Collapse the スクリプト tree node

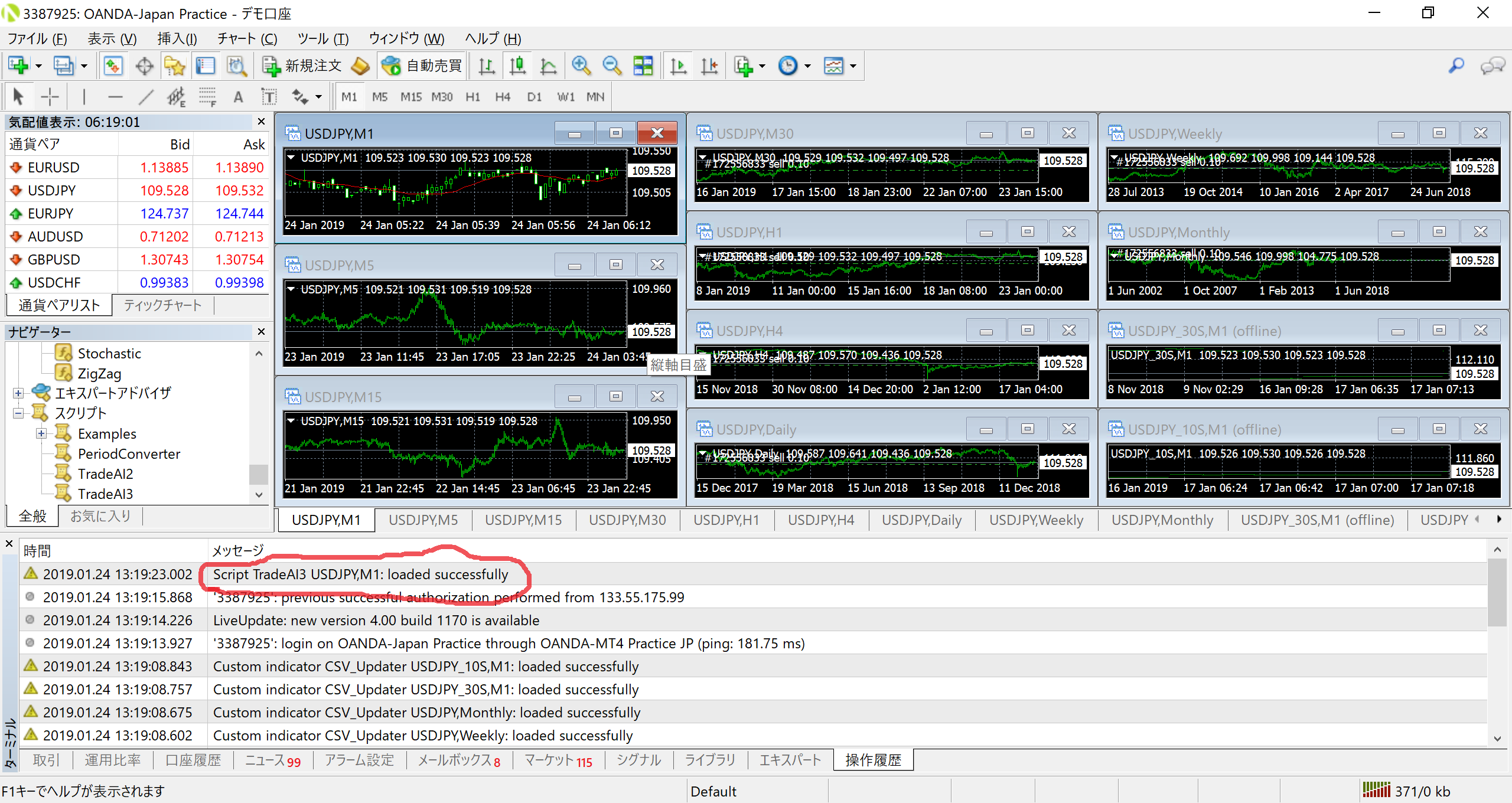pos(18,413)
